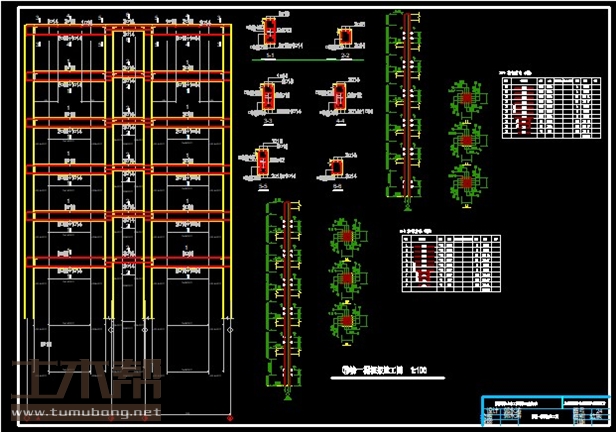This screenshot has height=432, width=616.
Task: Select the 4-4 section drawing
Action: [340, 96]
